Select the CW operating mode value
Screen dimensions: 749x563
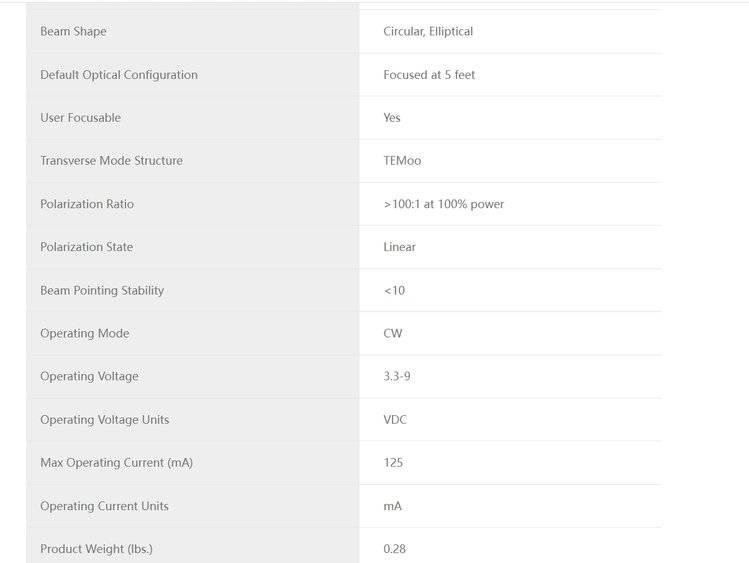[x=393, y=334]
